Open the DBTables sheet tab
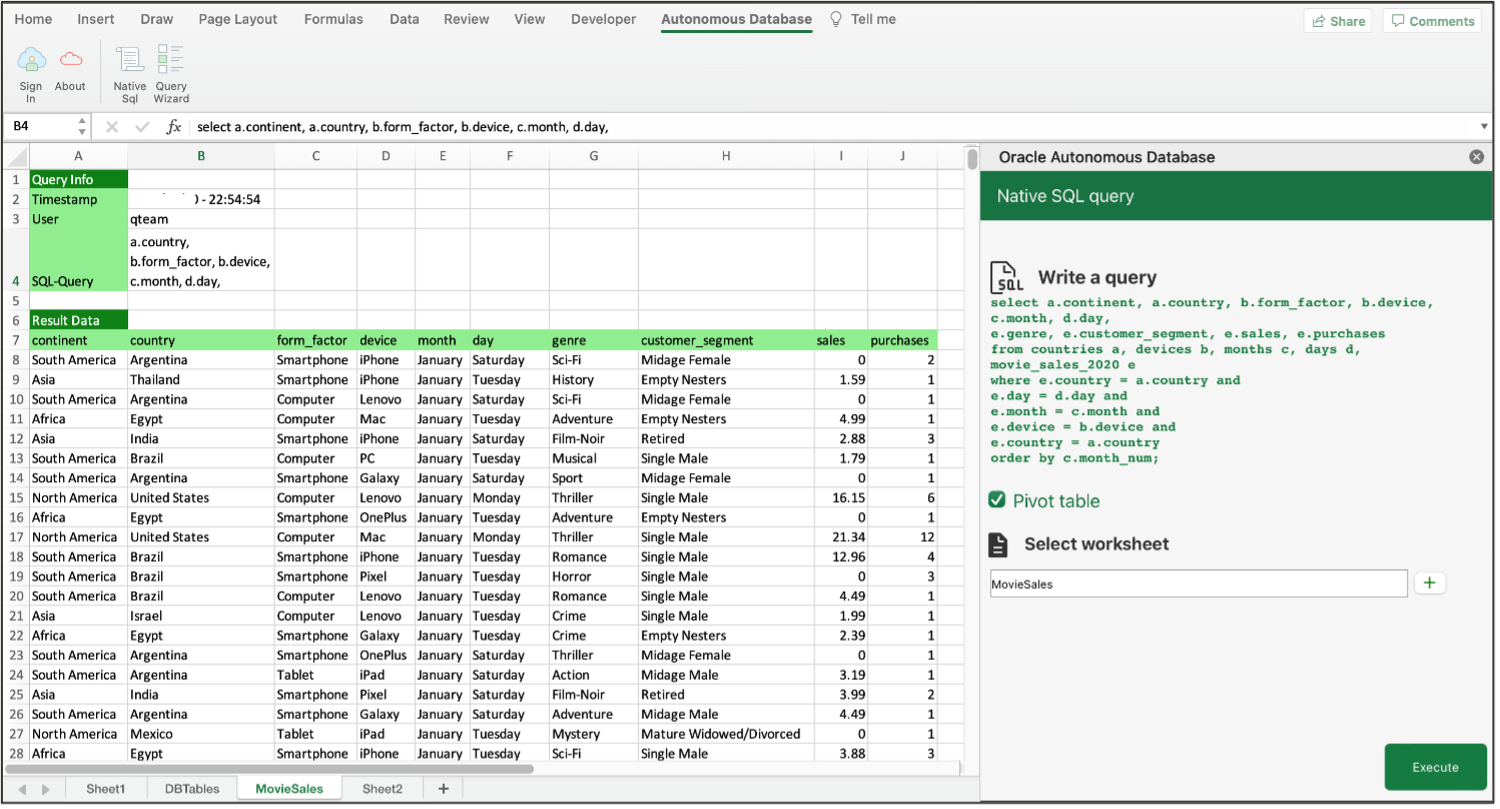Image resolution: width=1500 pixels, height=809 pixels. coord(192,789)
